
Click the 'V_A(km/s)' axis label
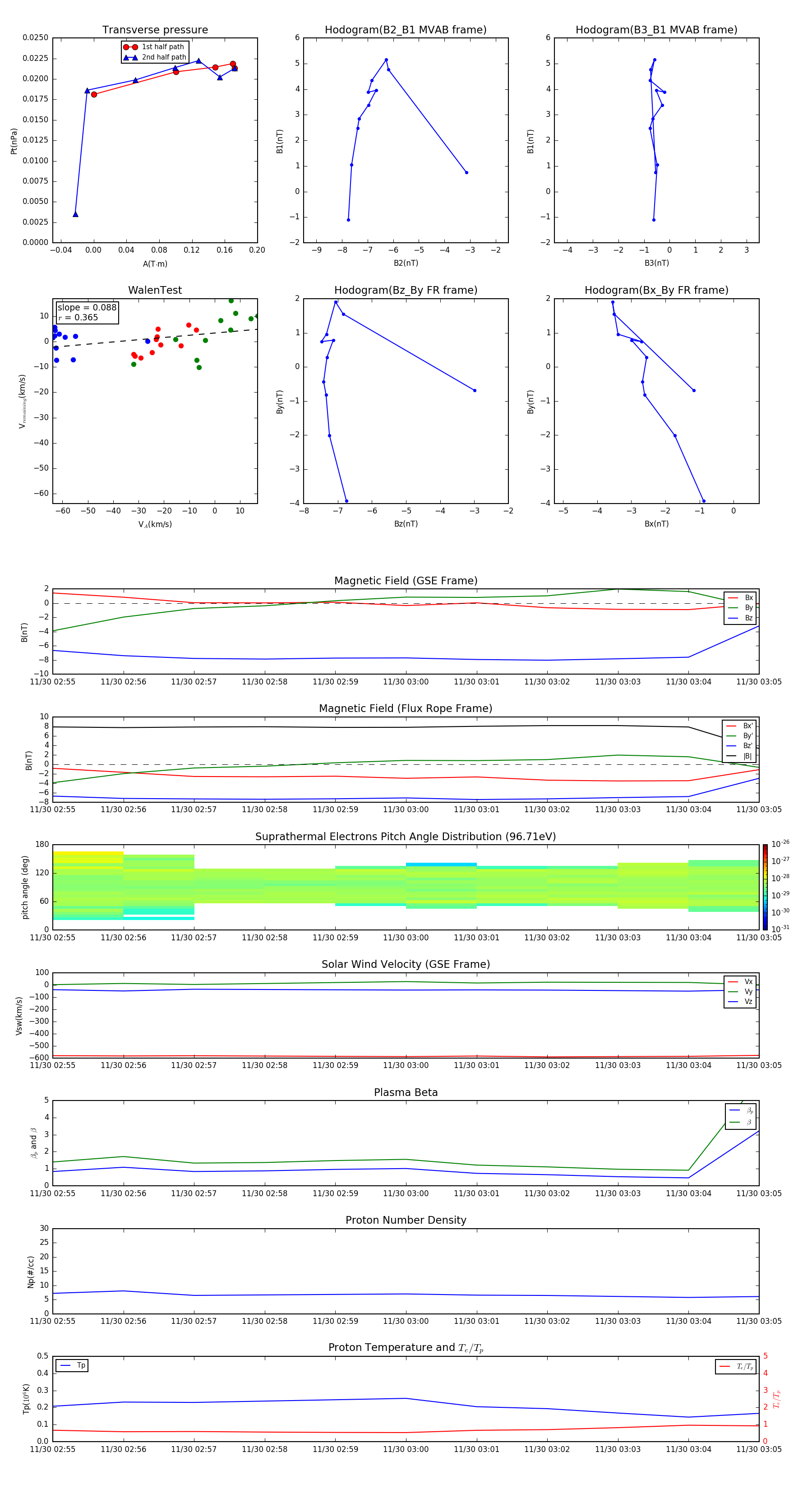[155, 524]
